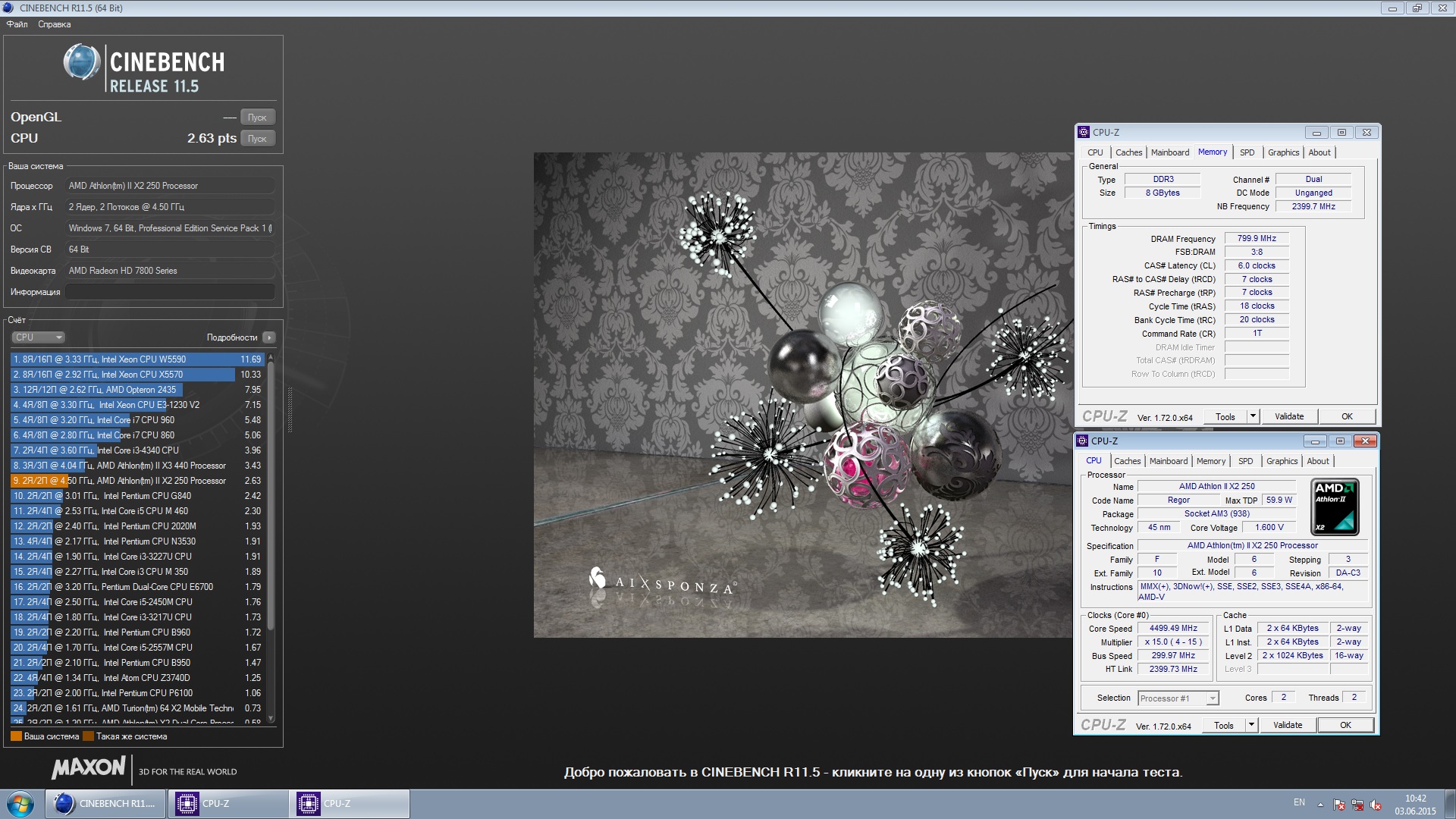
Task: Run the OpenGL test with Пуск
Action: click(257, 118)
